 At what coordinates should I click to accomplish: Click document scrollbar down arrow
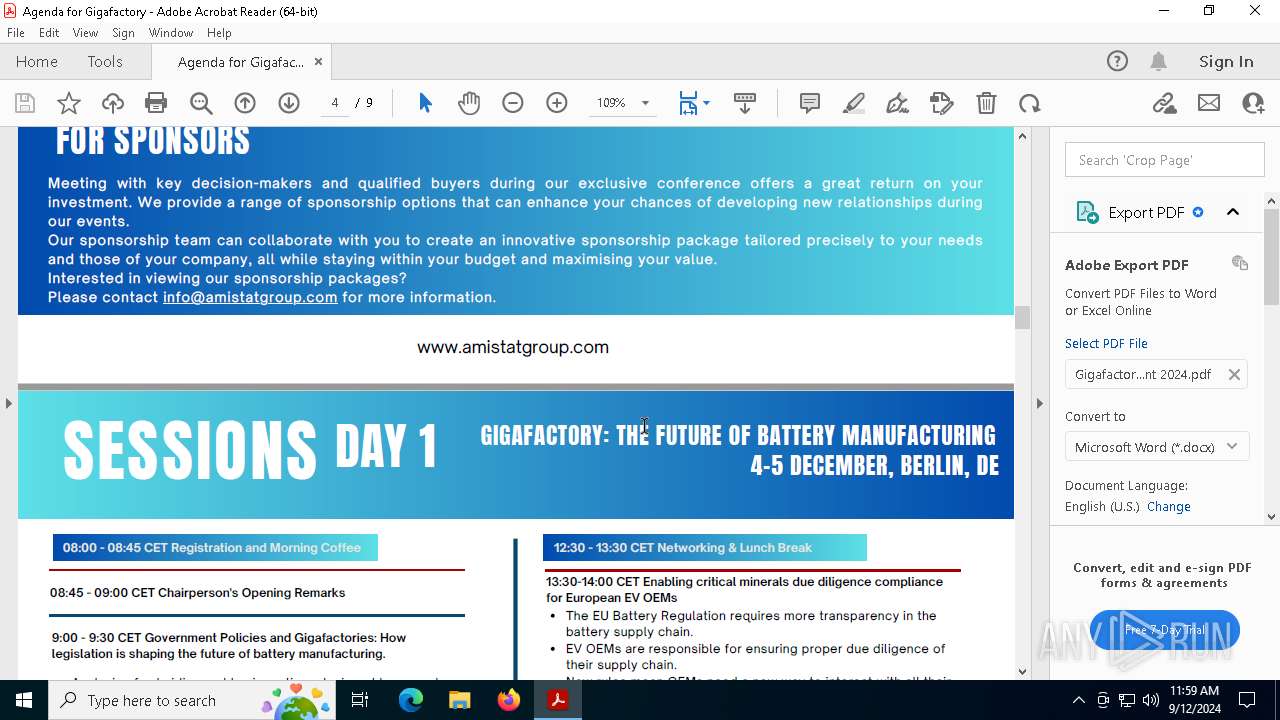(x=1022, y=671)
